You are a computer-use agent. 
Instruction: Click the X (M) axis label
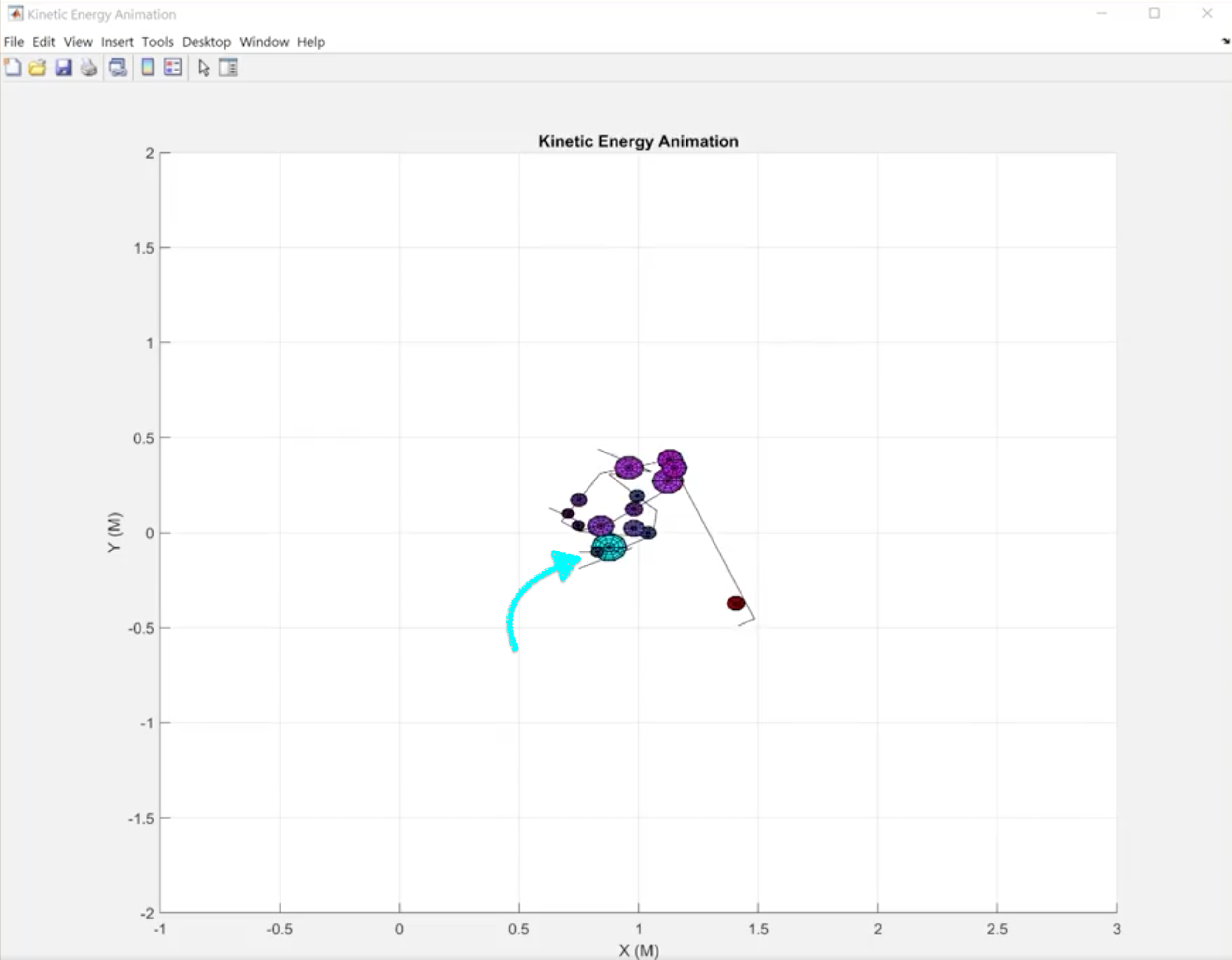click(x=639, y=950)
